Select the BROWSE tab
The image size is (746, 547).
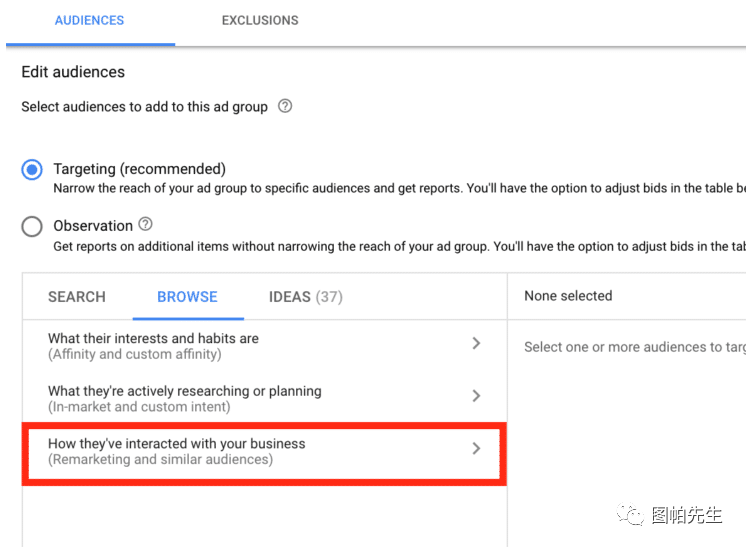click(x=187, y=297)
